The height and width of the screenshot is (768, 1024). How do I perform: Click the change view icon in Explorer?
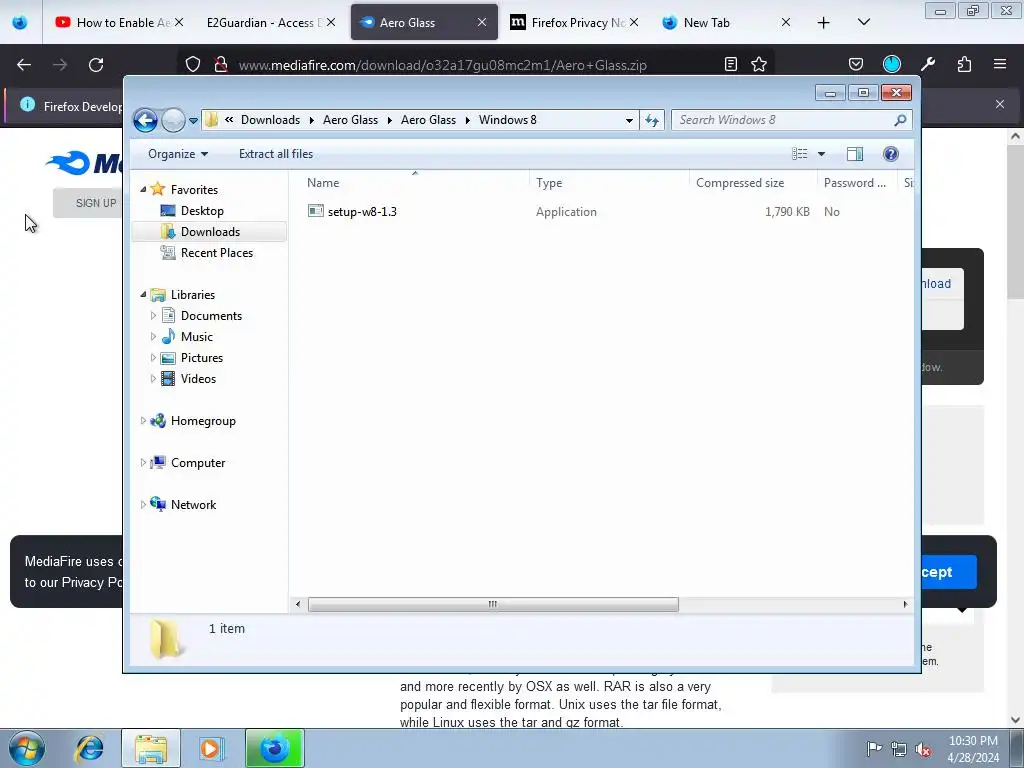click(x=799, y=154)
